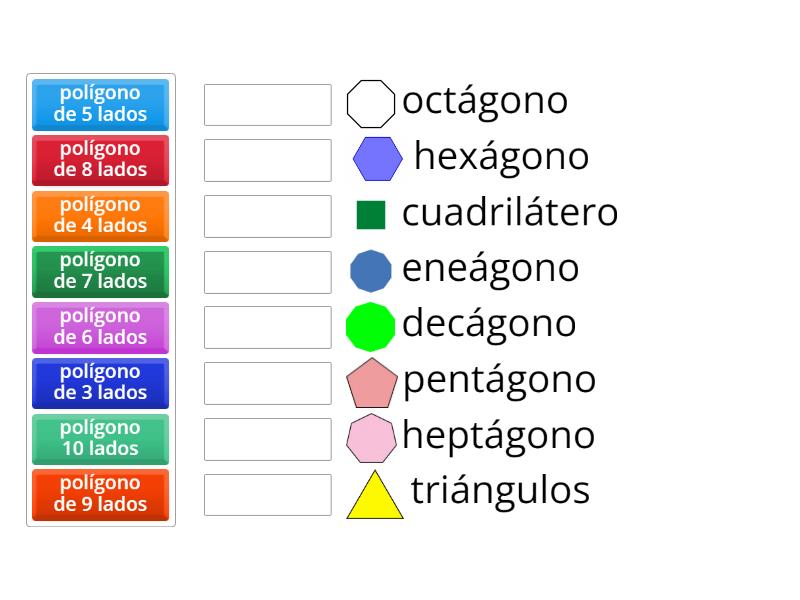Select the 'polígono de 5 lados' card
The height and width of the screenshot is (600, 800).
pos(100,104)
